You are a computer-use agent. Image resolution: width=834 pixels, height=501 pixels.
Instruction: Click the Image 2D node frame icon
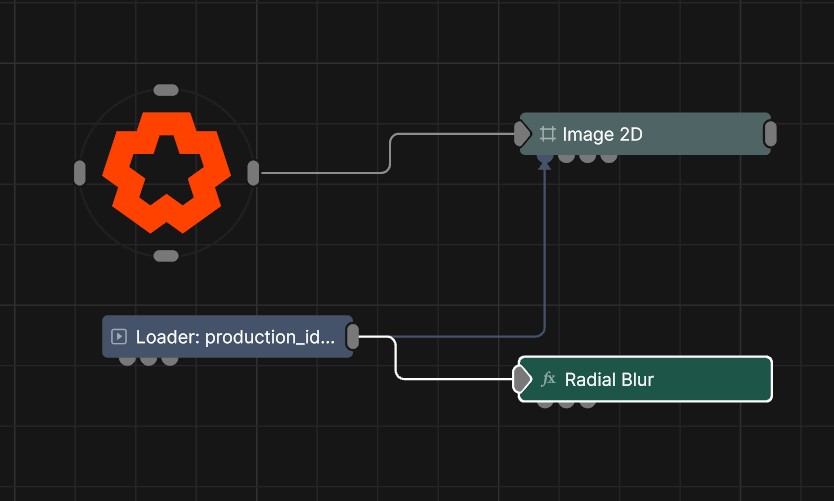[x=547, y=134]
